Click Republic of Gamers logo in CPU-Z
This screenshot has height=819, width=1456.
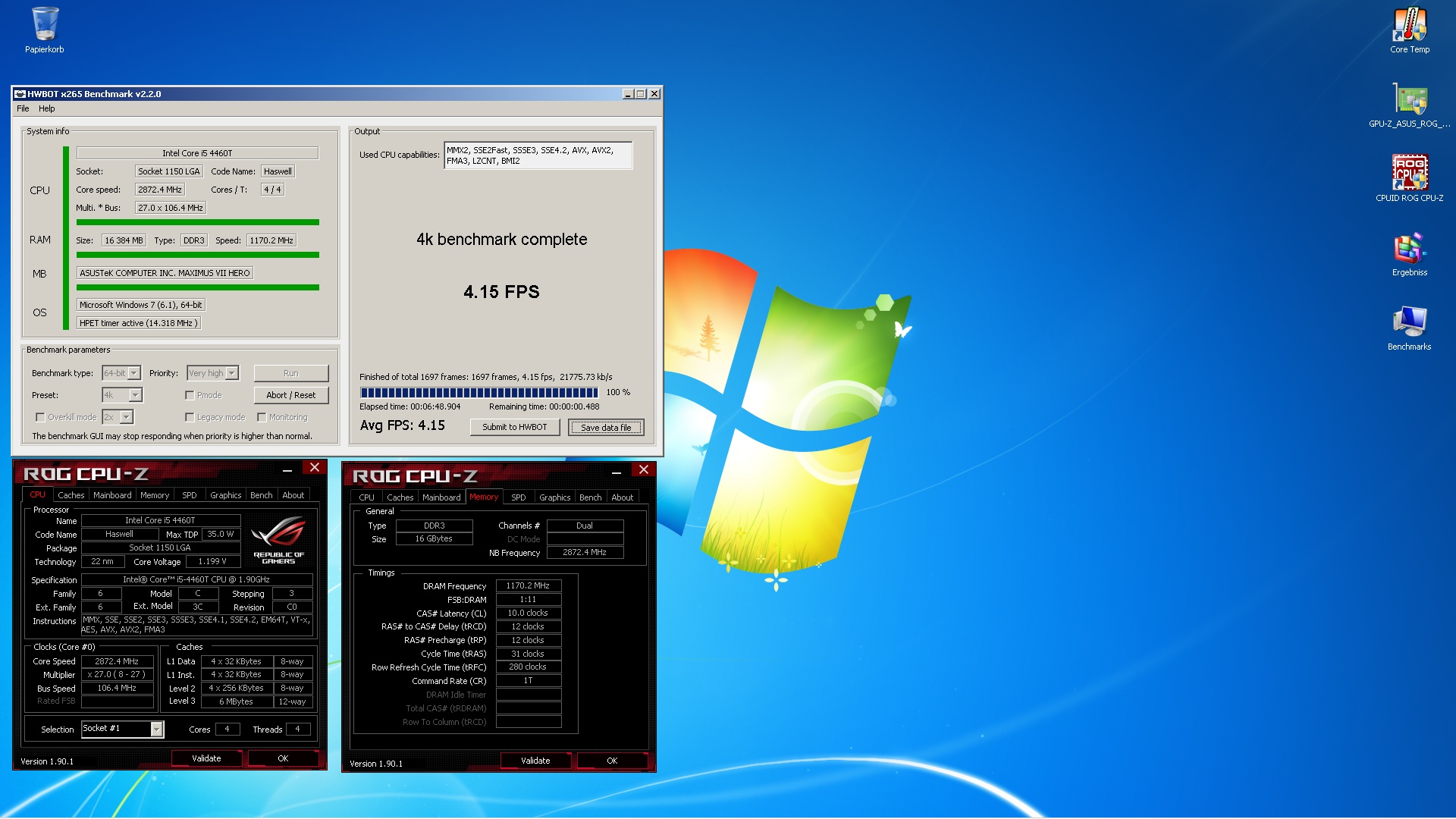coord(278,540)
